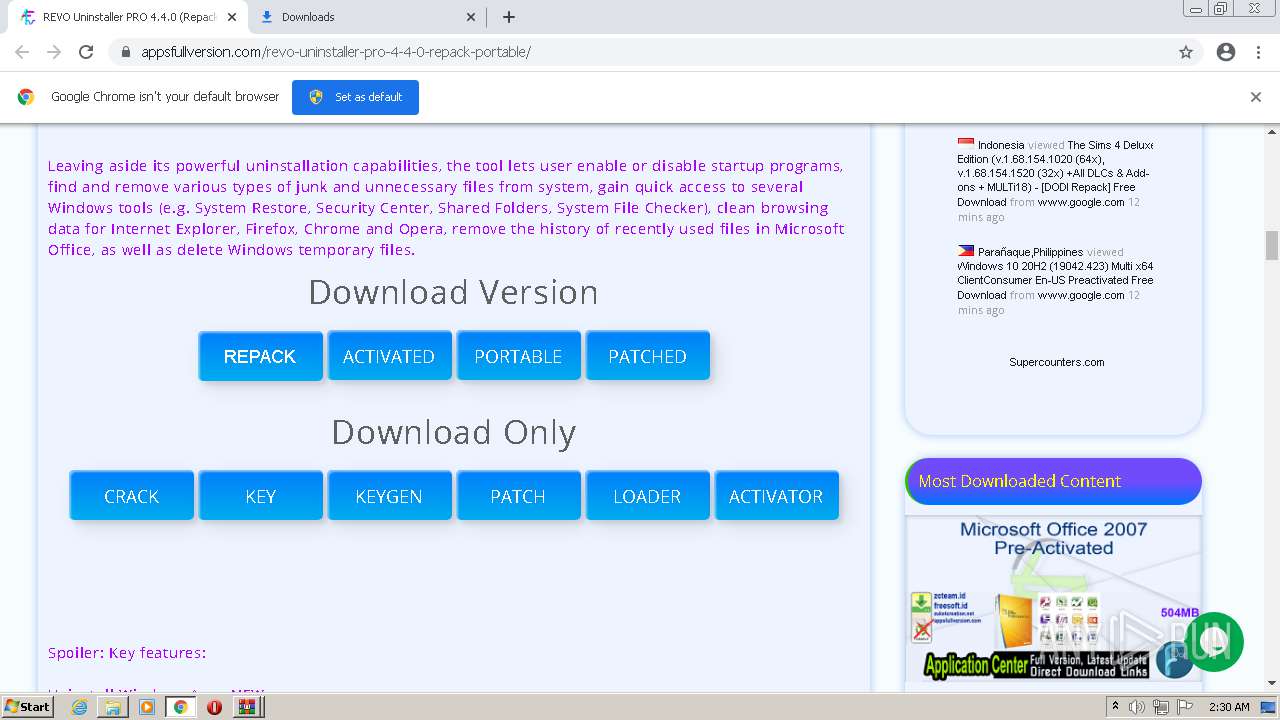Download the PORTABLE version
This screenshot has width=1280, height=720.
click(x=518, y=356)
